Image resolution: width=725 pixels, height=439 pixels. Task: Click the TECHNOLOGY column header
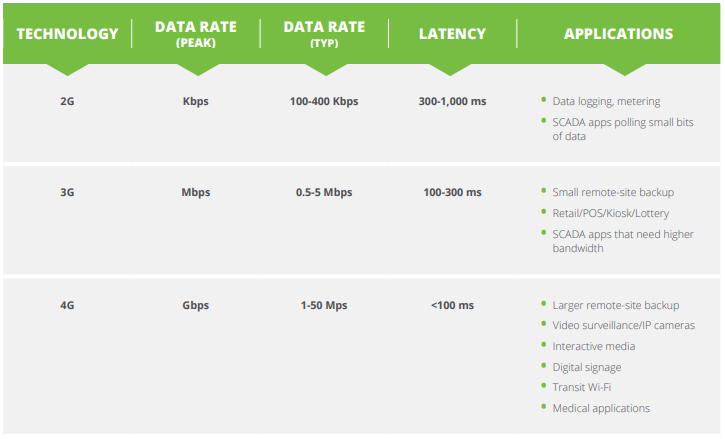tap(67, 34)
